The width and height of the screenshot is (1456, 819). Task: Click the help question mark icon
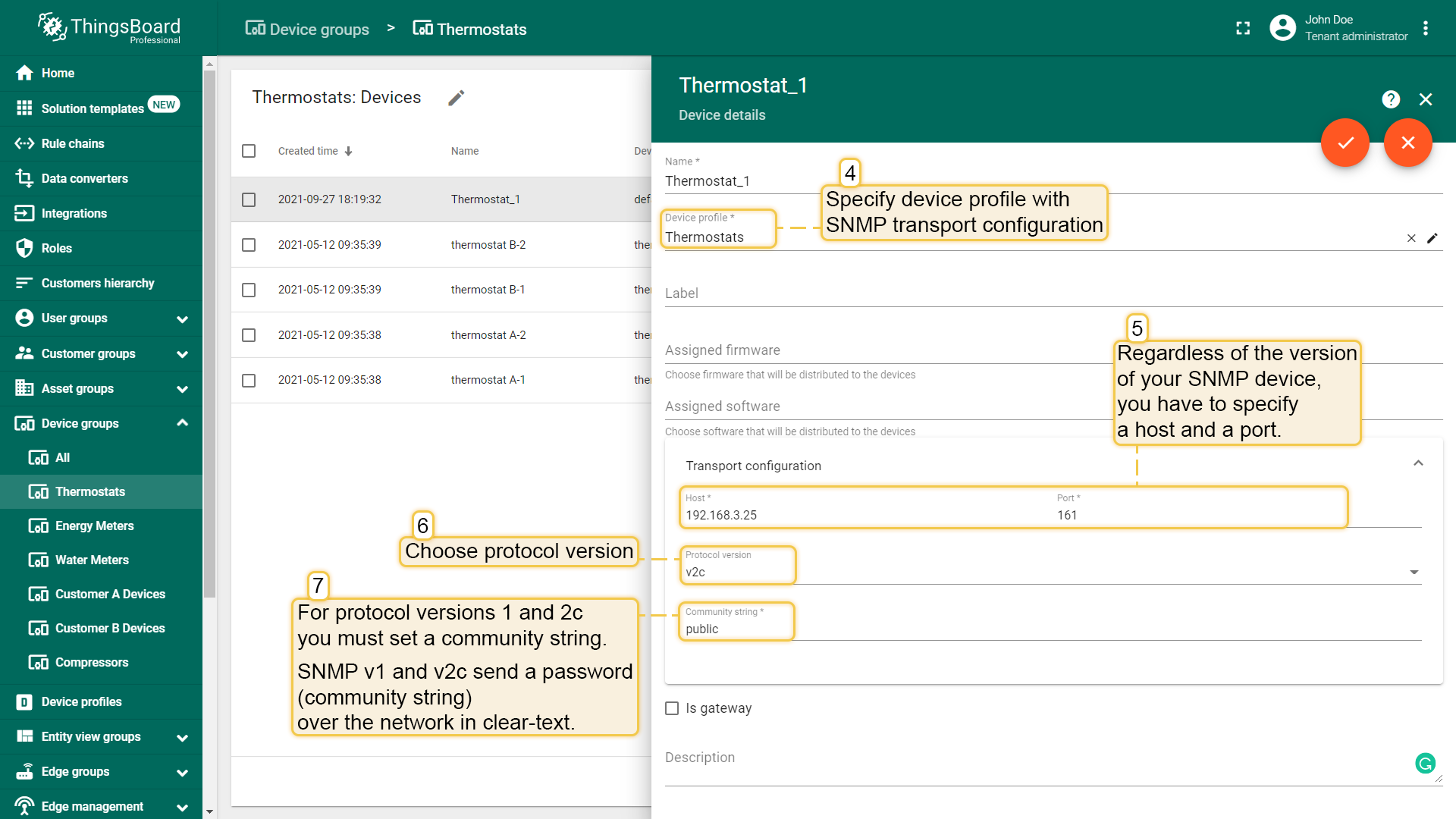(x=1391, y=99)
